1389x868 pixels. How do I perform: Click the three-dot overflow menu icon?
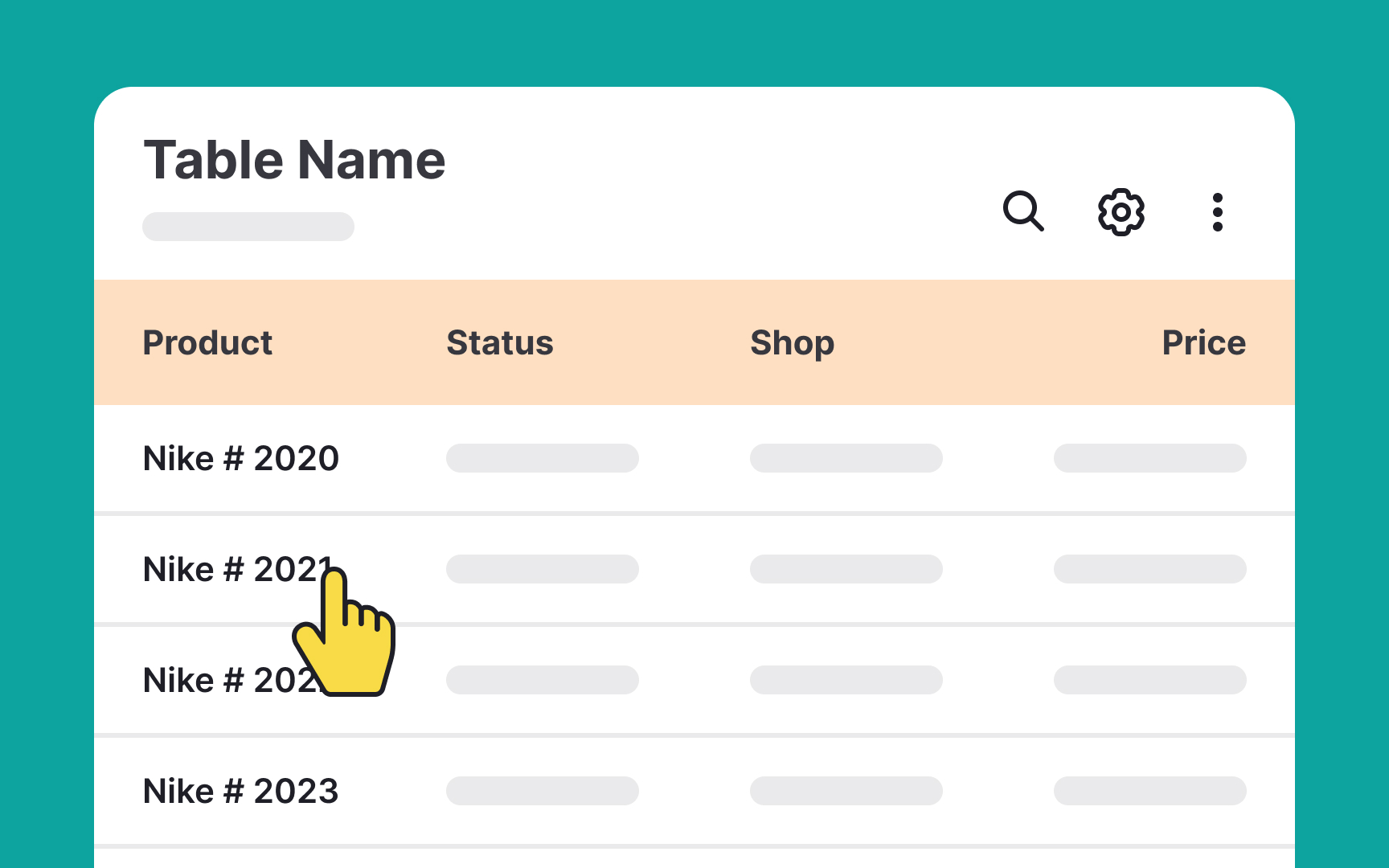(x=1217, y=212)
